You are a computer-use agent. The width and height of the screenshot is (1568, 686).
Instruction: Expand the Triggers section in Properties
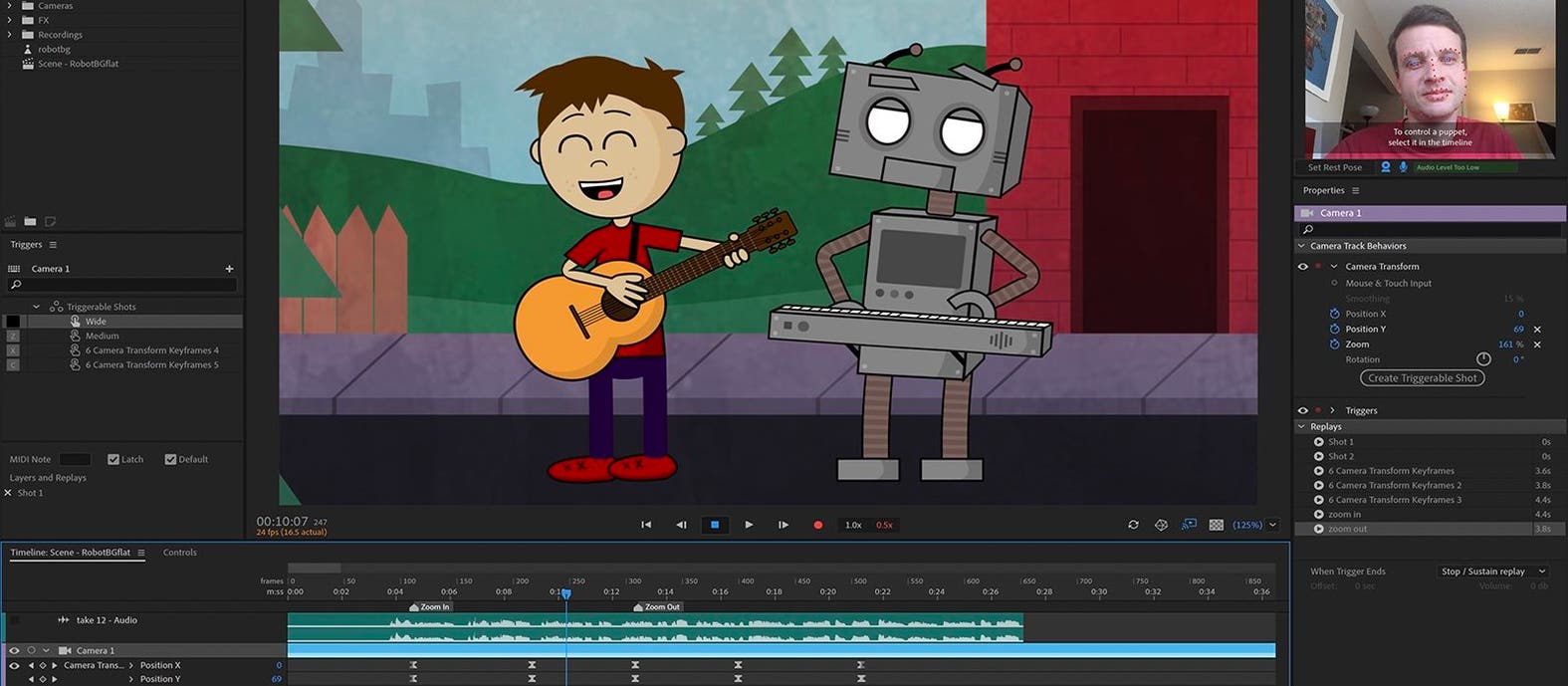(1332, 410)
